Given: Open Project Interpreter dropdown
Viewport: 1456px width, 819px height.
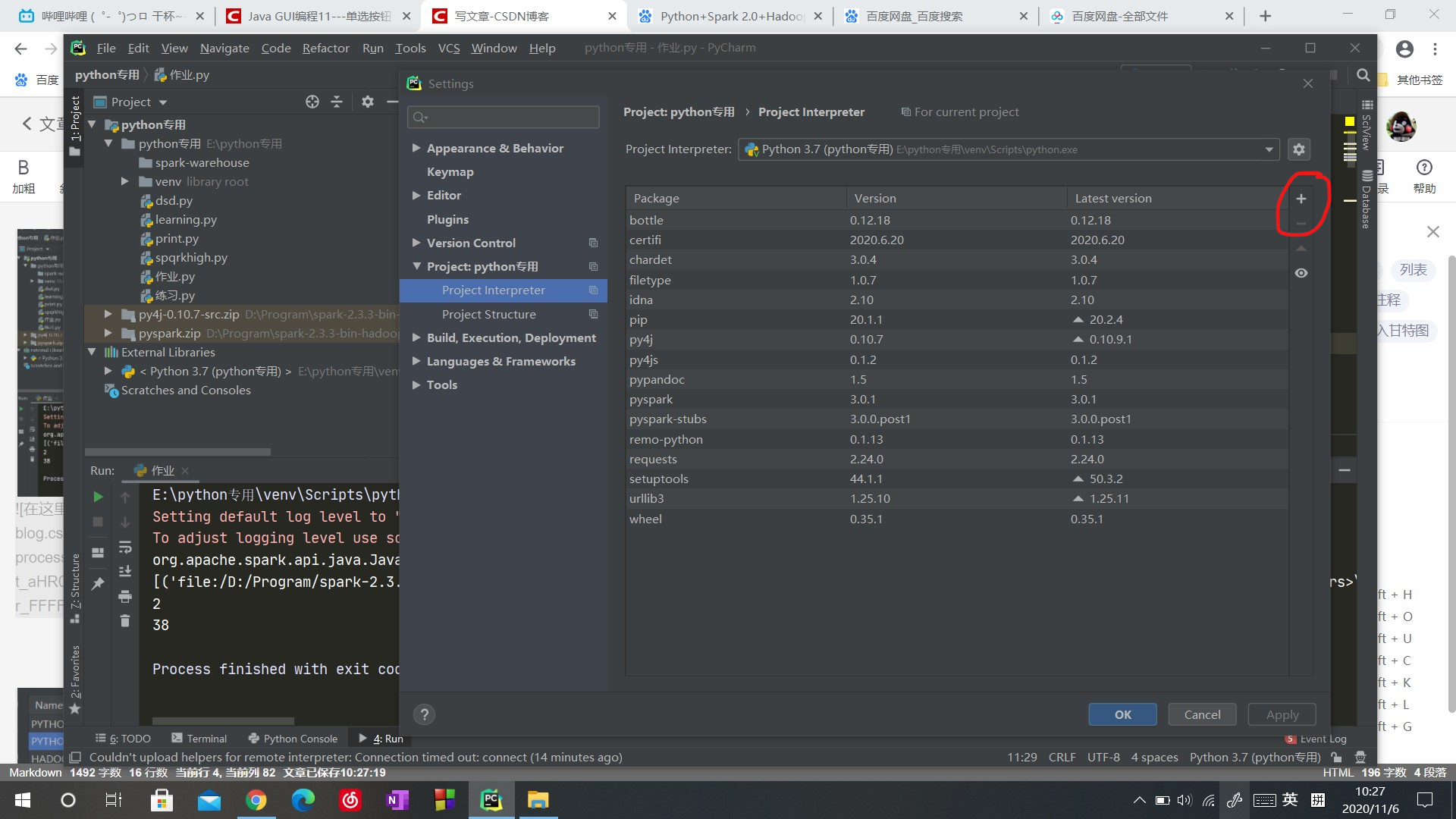Looking at the screenshot, I should 1269,149.
